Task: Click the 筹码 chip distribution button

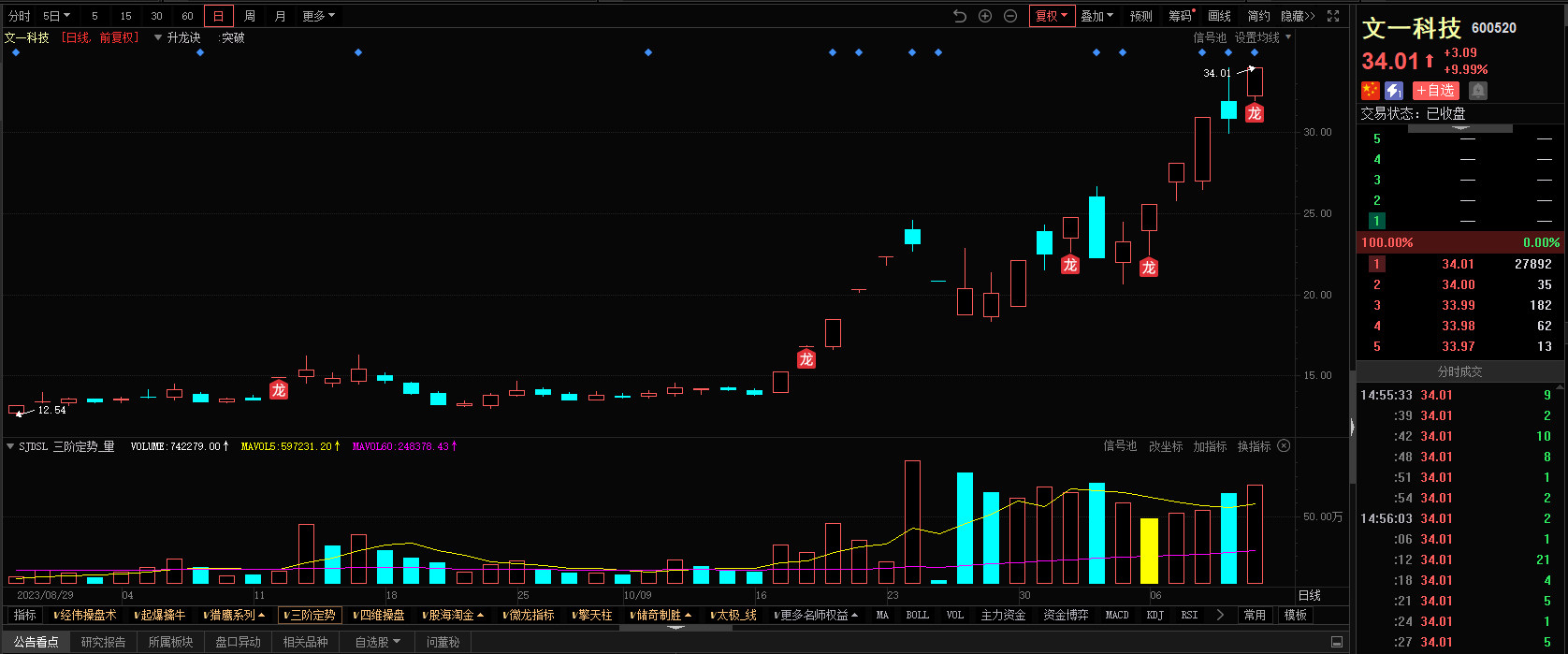Action: 1182,16
